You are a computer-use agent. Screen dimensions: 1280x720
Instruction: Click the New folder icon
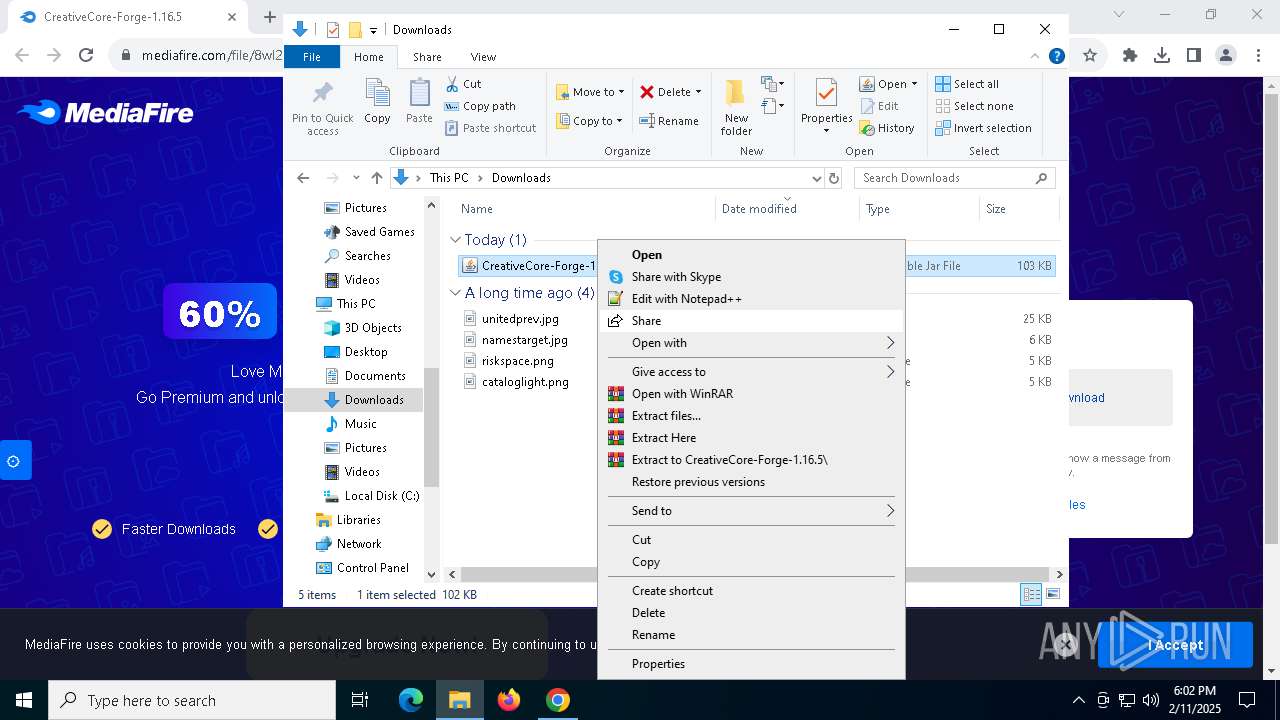[735, 93]
